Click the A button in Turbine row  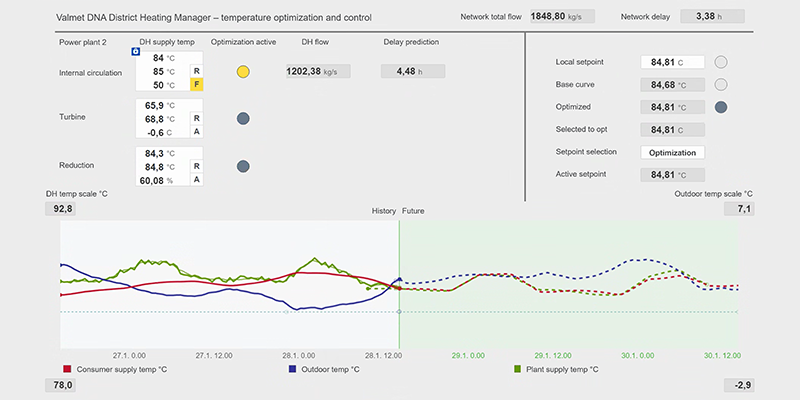click(x=197, y=132)
